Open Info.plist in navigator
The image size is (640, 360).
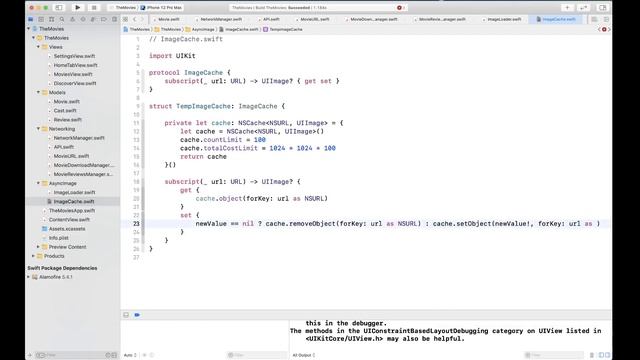pos(58,238)
